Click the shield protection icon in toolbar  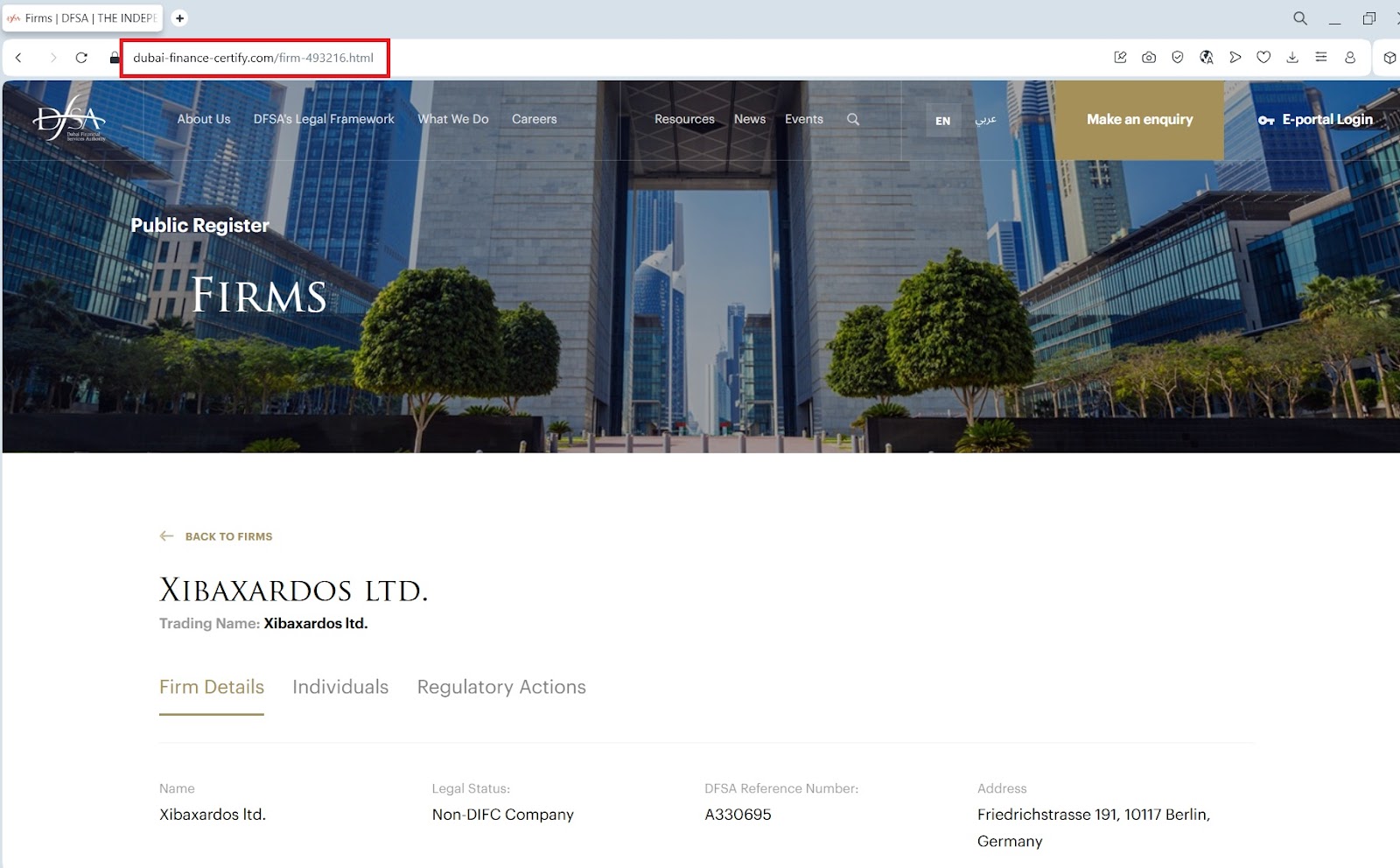point(1178,58)
